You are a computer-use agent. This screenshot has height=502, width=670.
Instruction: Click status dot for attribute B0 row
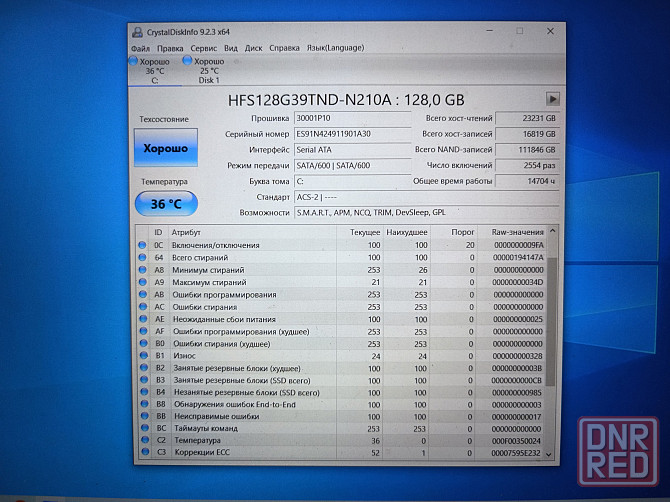[144, 343]
